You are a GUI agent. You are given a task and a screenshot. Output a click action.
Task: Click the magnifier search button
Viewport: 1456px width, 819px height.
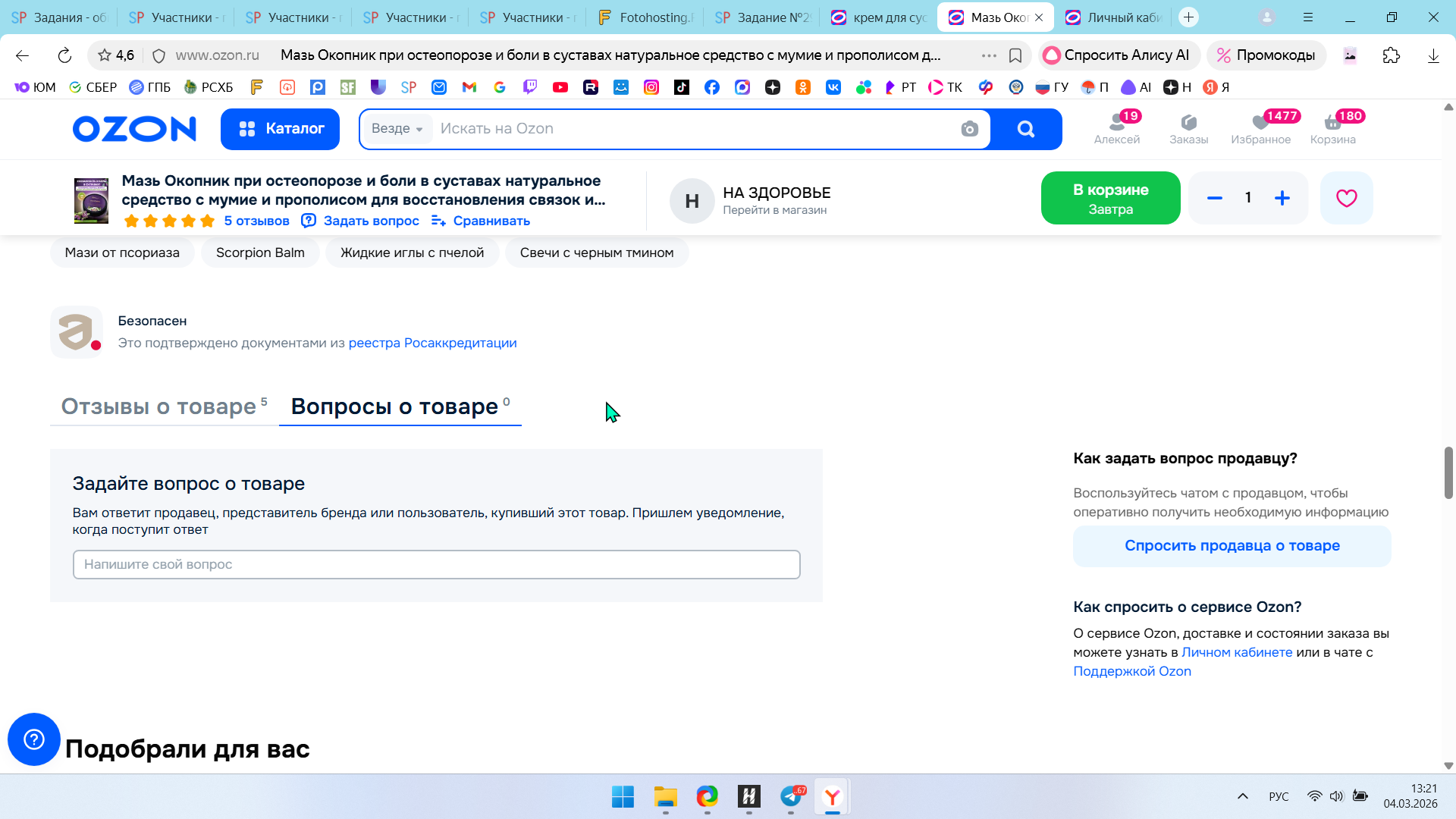(x=1025, y=129)
